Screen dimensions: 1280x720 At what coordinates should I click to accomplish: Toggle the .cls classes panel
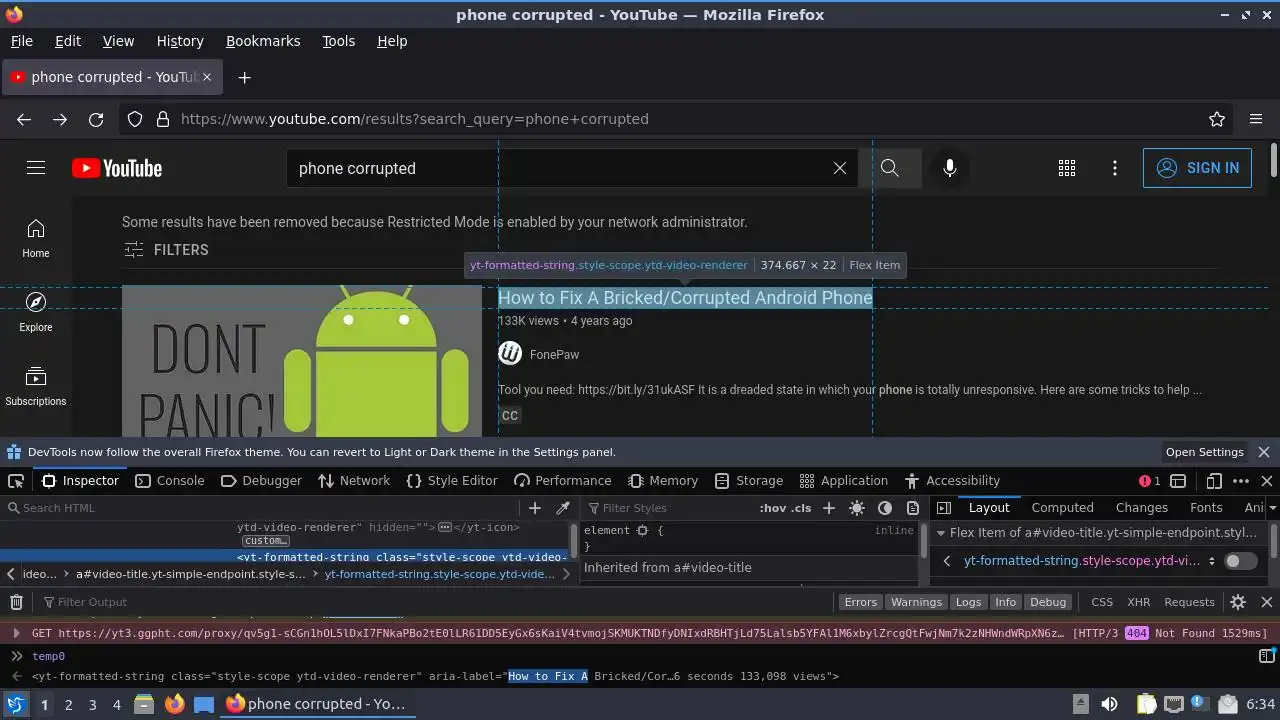[801, 508]
